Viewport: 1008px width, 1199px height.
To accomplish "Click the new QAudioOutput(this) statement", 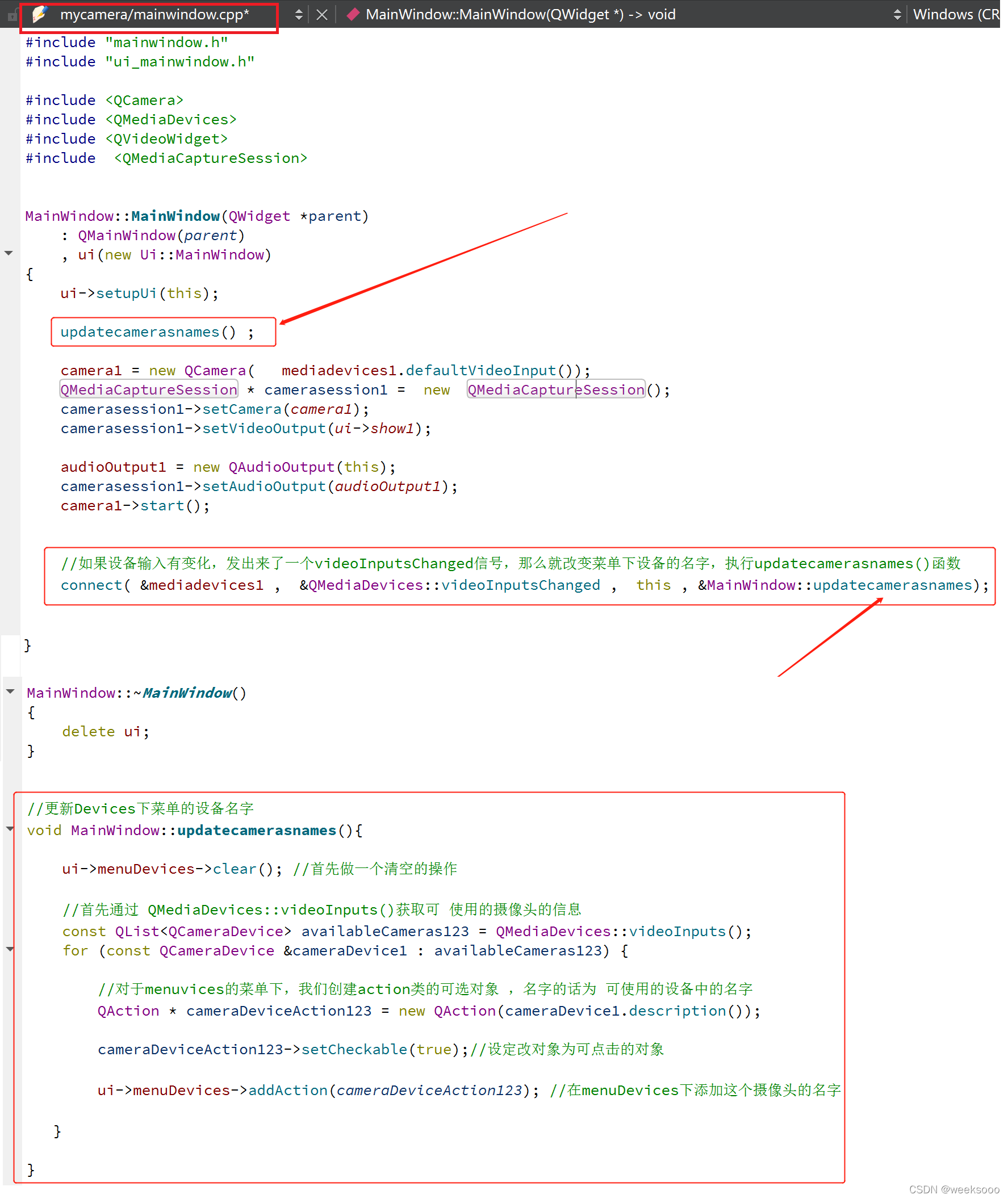I will pyautogui.click(x=294, y=467).
